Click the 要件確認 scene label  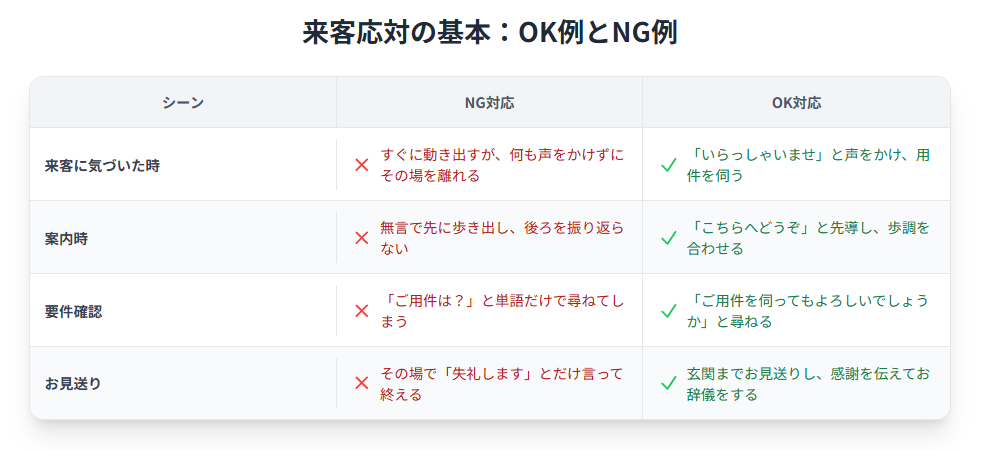[x=73, y=312]
